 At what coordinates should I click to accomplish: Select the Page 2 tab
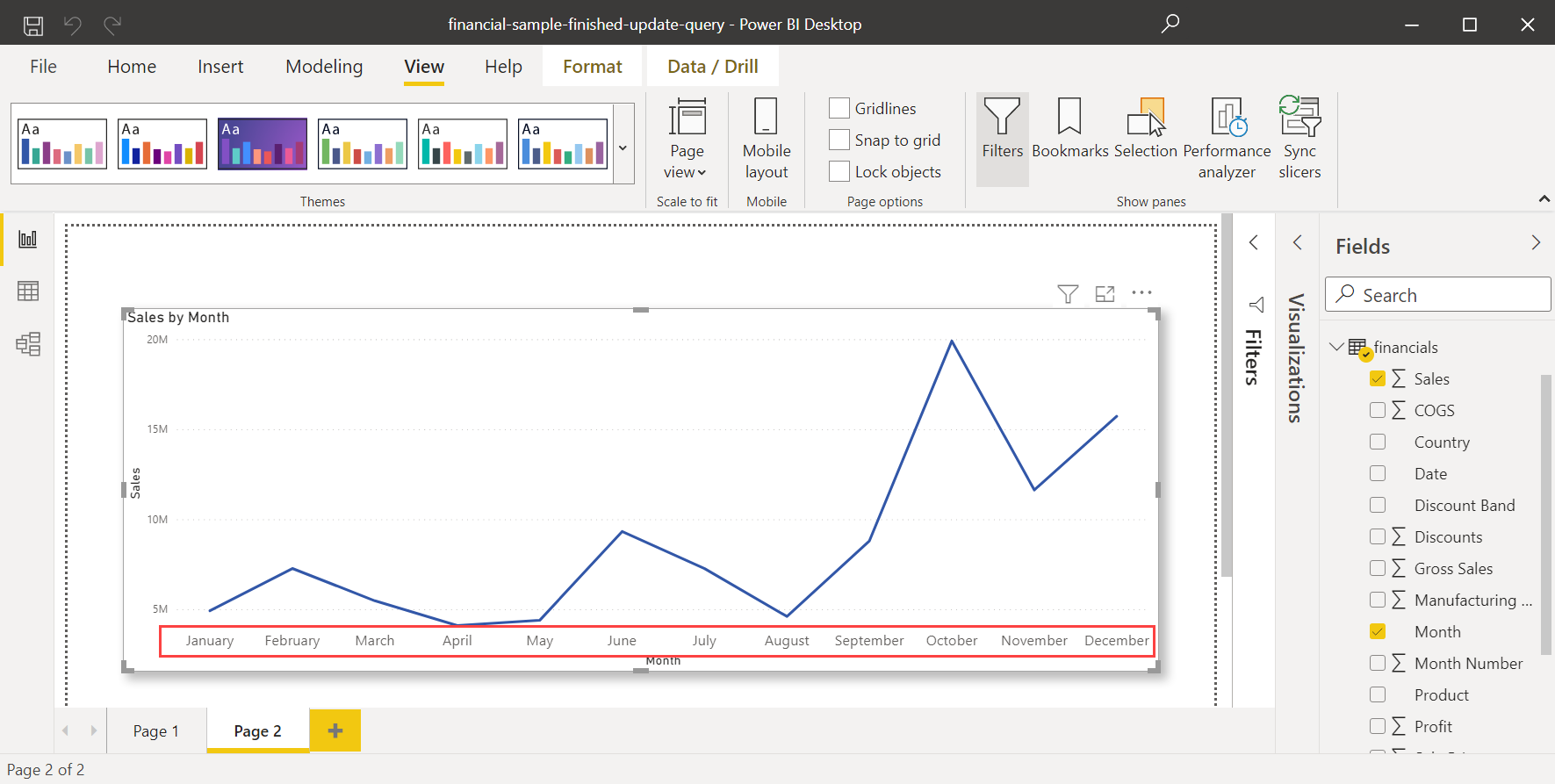pyautogui.click(x=258, y=730)
